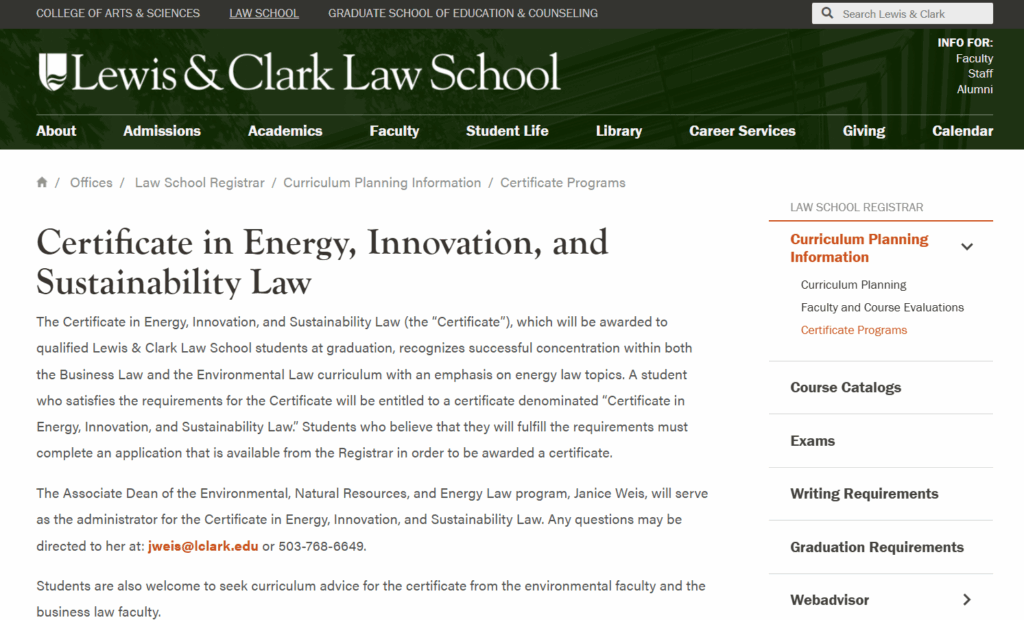Open the Calendar nav item

coord(963,131)
